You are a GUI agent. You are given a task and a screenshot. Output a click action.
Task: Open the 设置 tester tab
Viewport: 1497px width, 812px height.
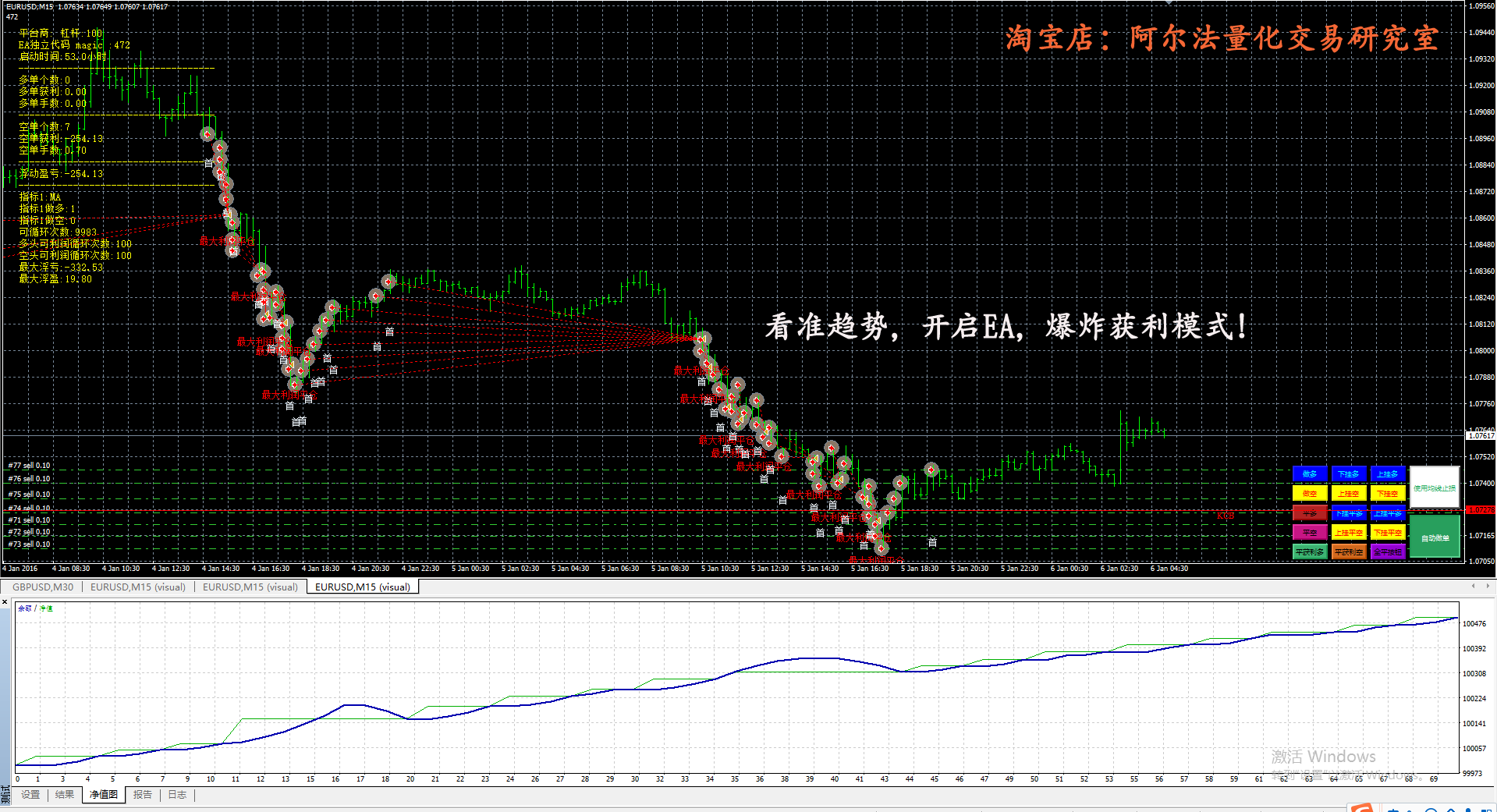[30, 794]
